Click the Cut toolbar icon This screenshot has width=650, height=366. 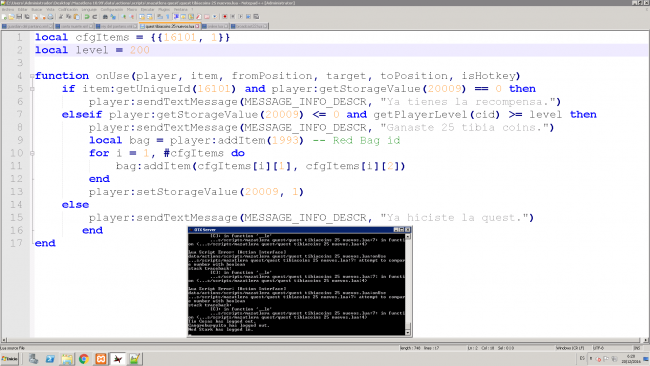tap(61, 17)
